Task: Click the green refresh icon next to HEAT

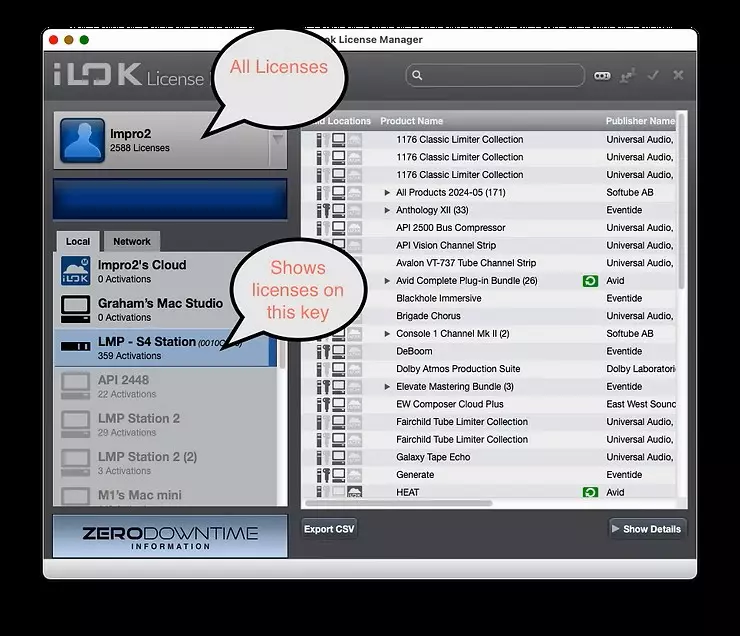Action: point(590,492)
